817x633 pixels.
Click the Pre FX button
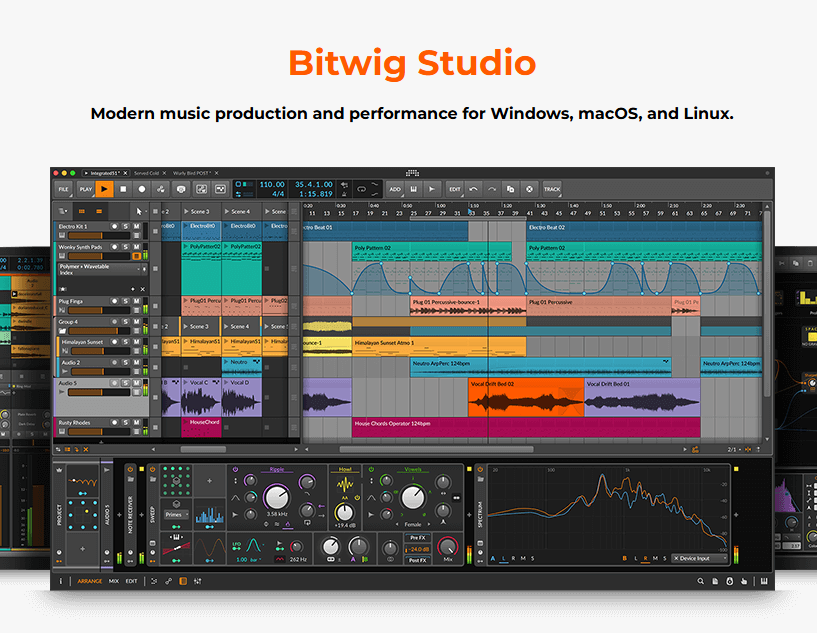(418, 538)
